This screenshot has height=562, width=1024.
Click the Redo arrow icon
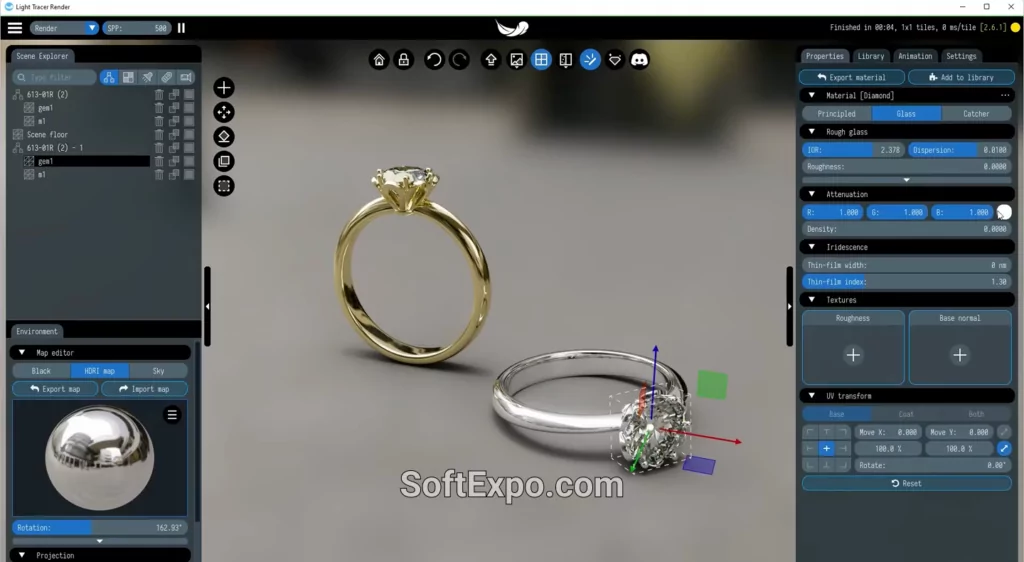(x=460, y=60)
